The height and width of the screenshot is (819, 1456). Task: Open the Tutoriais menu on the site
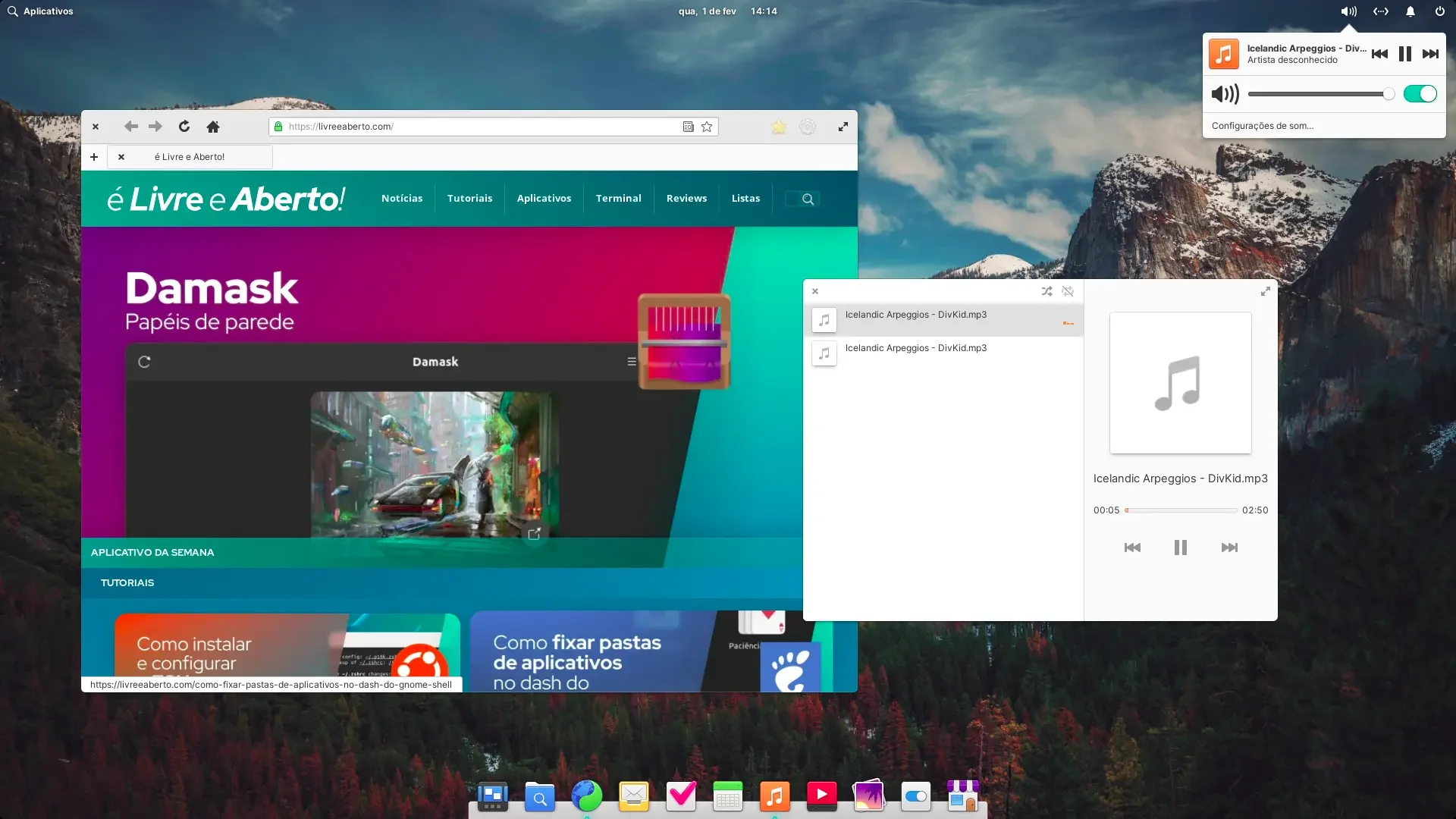click(x=469, y=199)
